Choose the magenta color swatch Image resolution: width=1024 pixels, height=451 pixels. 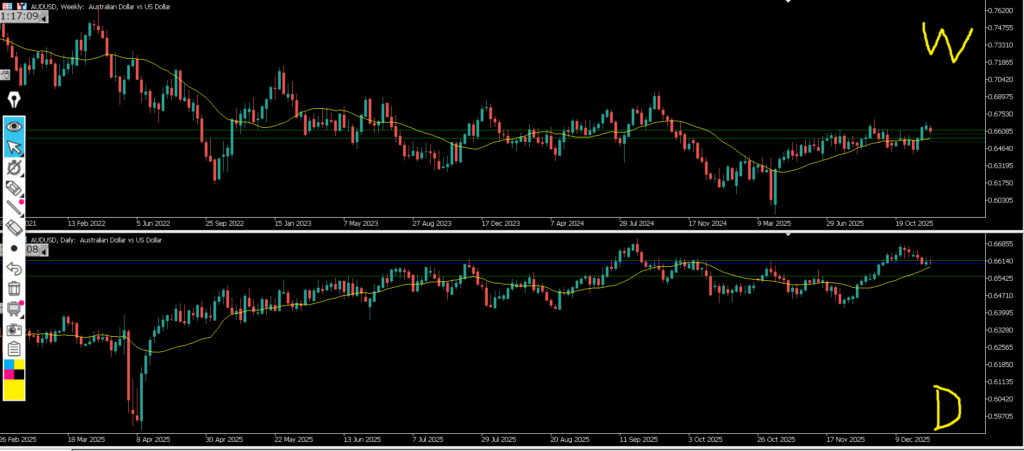point(10,375)
